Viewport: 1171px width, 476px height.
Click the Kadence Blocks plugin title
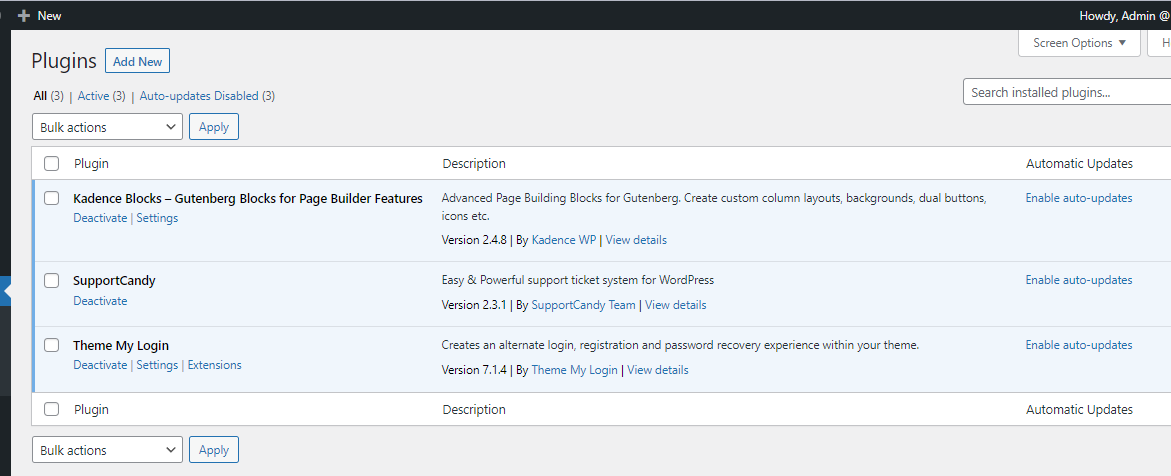[x=248, y=198]
